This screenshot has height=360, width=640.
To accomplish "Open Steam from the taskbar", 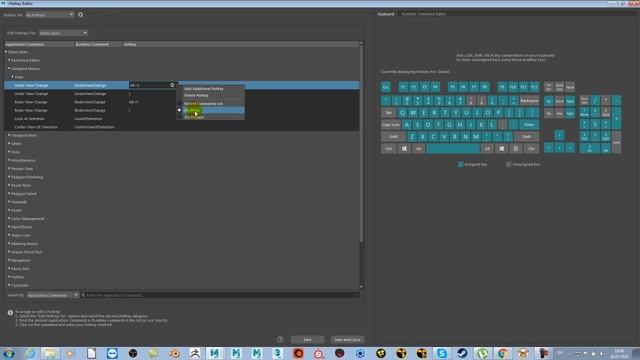I will pyautogui.click(x=462, y=353).
